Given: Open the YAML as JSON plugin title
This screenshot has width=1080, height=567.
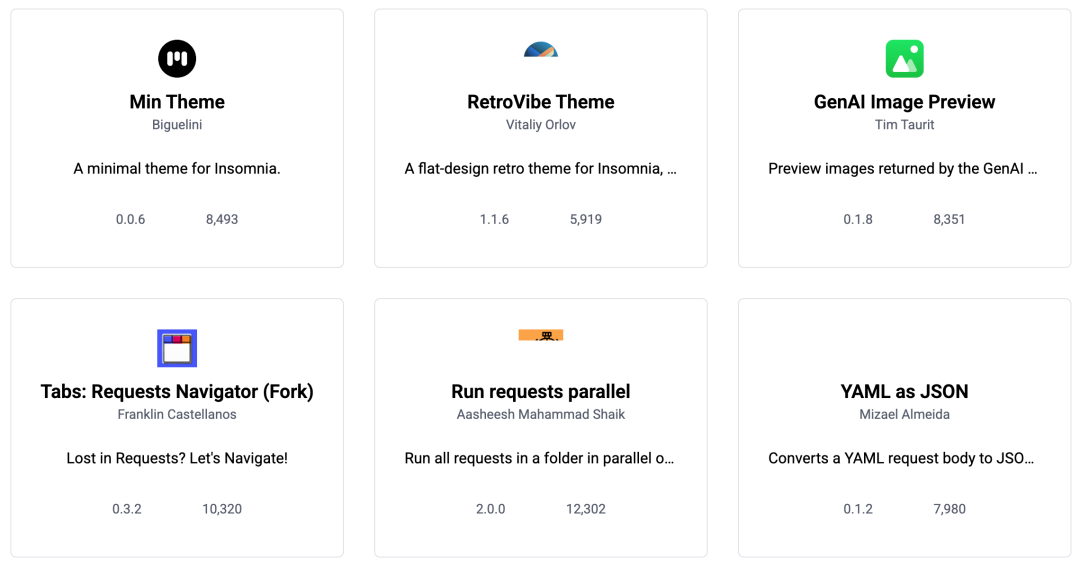Looking at the screenshot, I should (x=905, y=391).
